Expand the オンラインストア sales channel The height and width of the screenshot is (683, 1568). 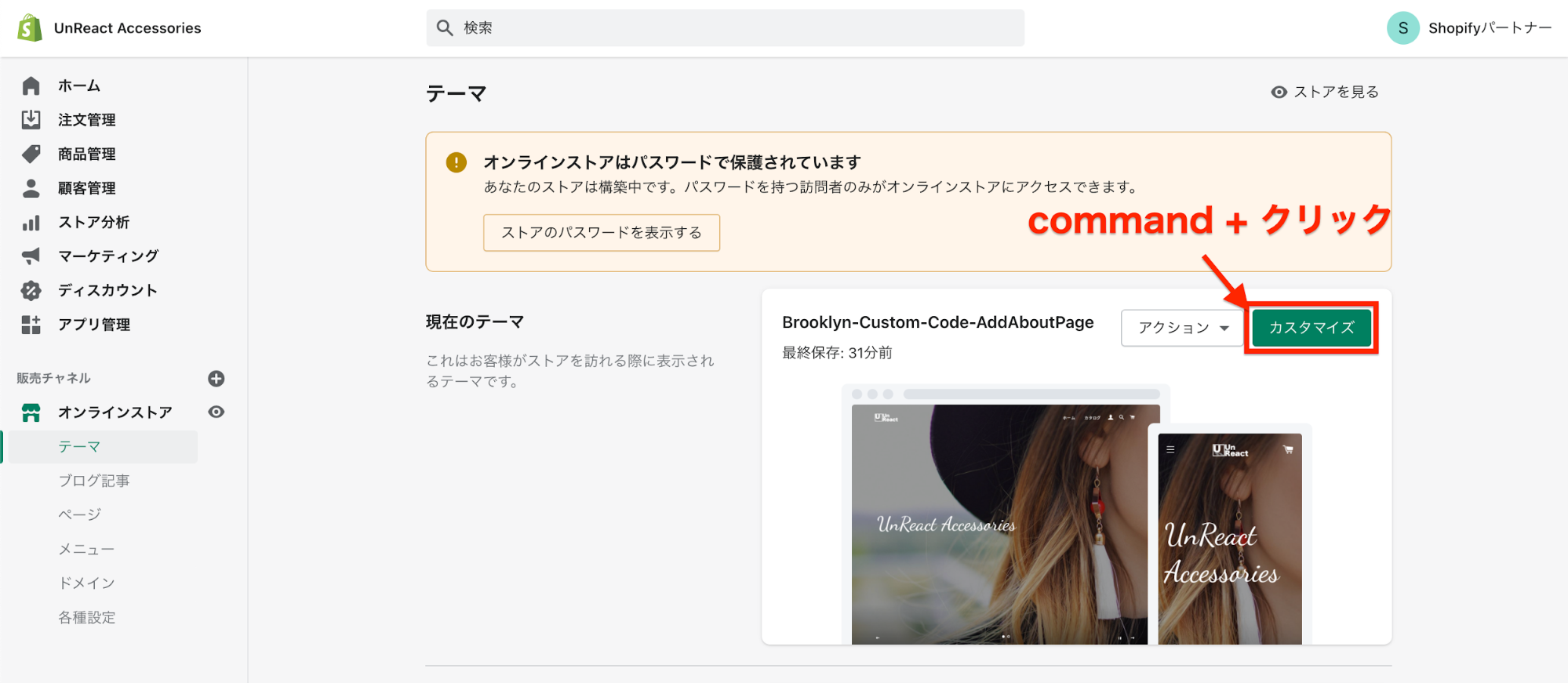(115, 412)
